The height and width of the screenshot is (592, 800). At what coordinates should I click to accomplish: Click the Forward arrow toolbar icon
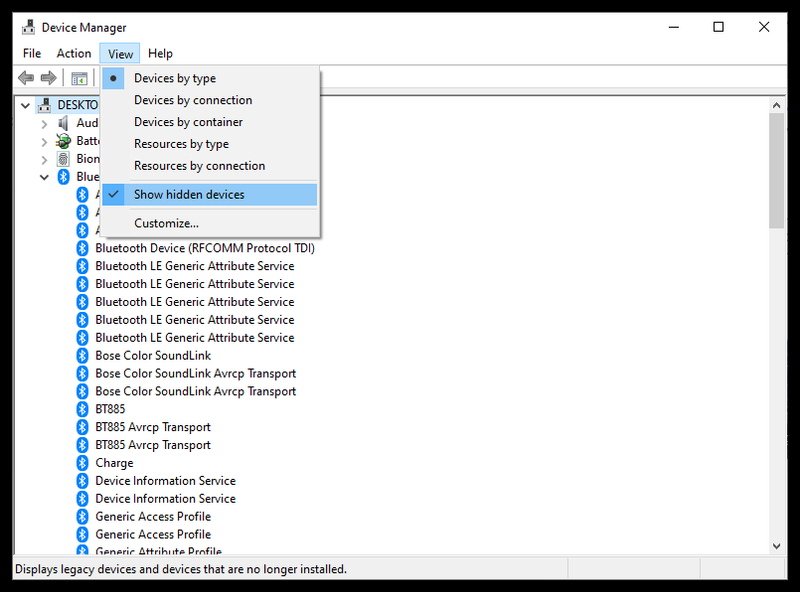(x=48, y=78)
